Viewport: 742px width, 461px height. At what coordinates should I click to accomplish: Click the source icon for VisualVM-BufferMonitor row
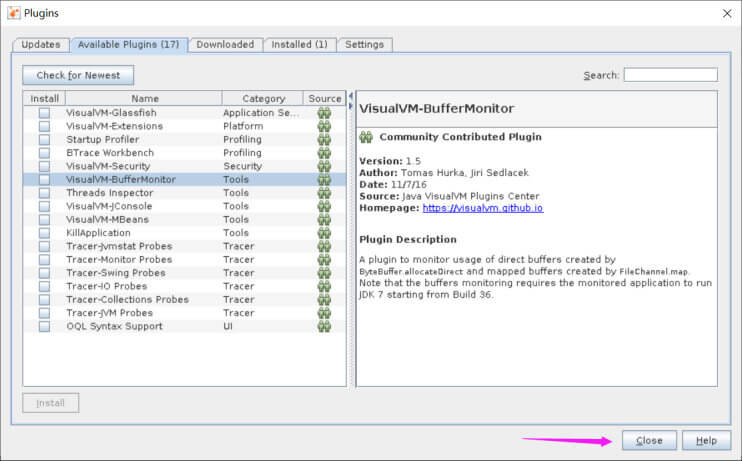pos(324,179)
